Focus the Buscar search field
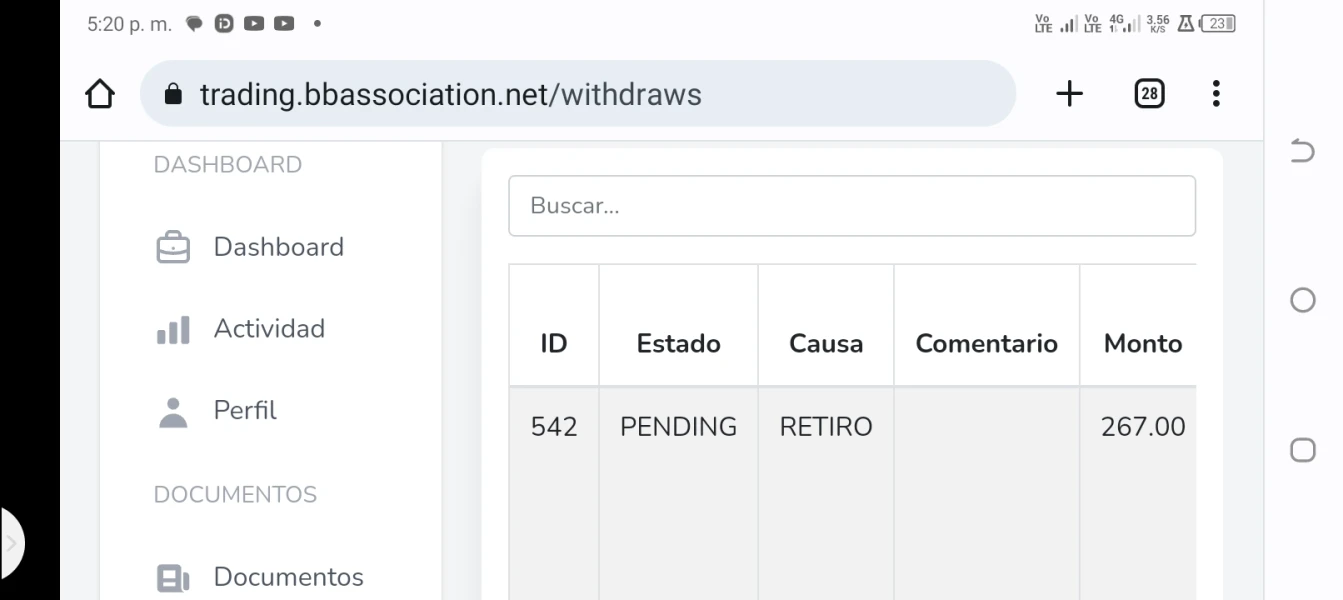1343x600 pixels. [851, 206]
